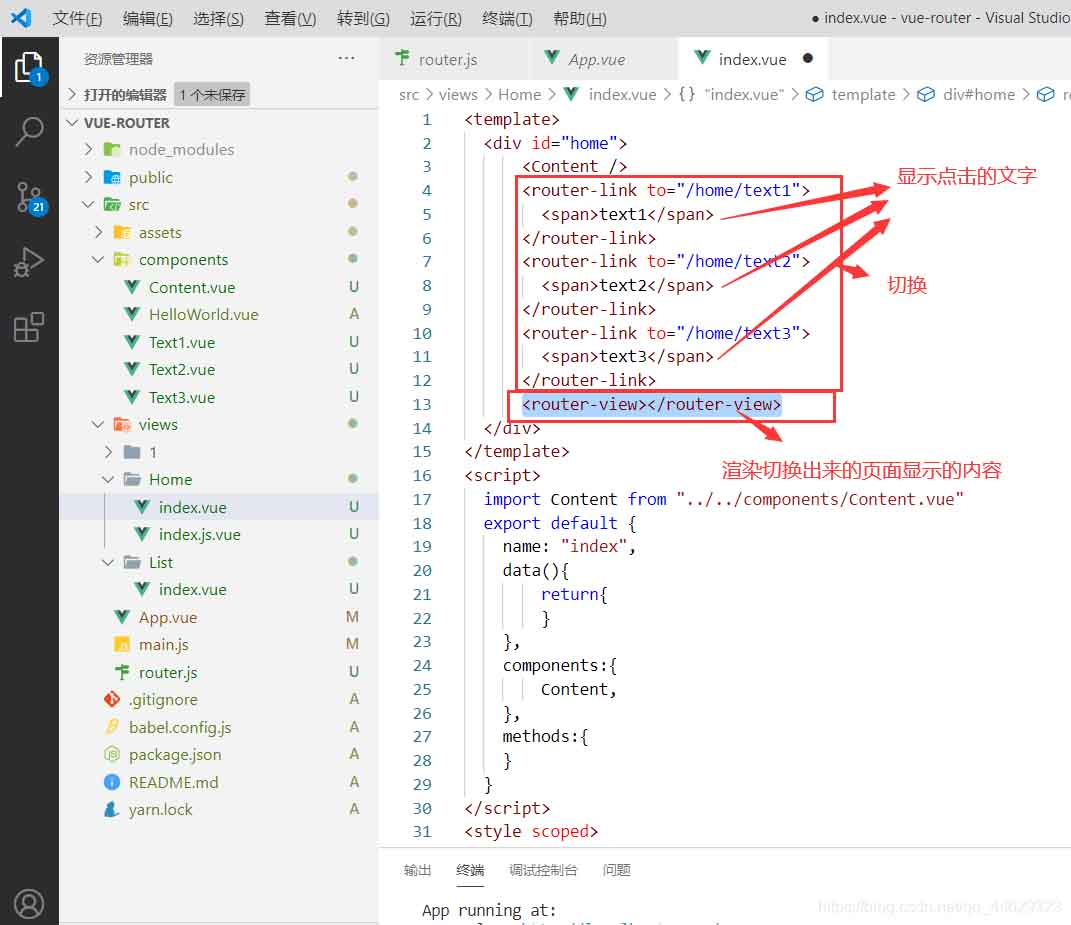
Task: Click the router.js file icon in tree
Action: [x=122, y=672]
